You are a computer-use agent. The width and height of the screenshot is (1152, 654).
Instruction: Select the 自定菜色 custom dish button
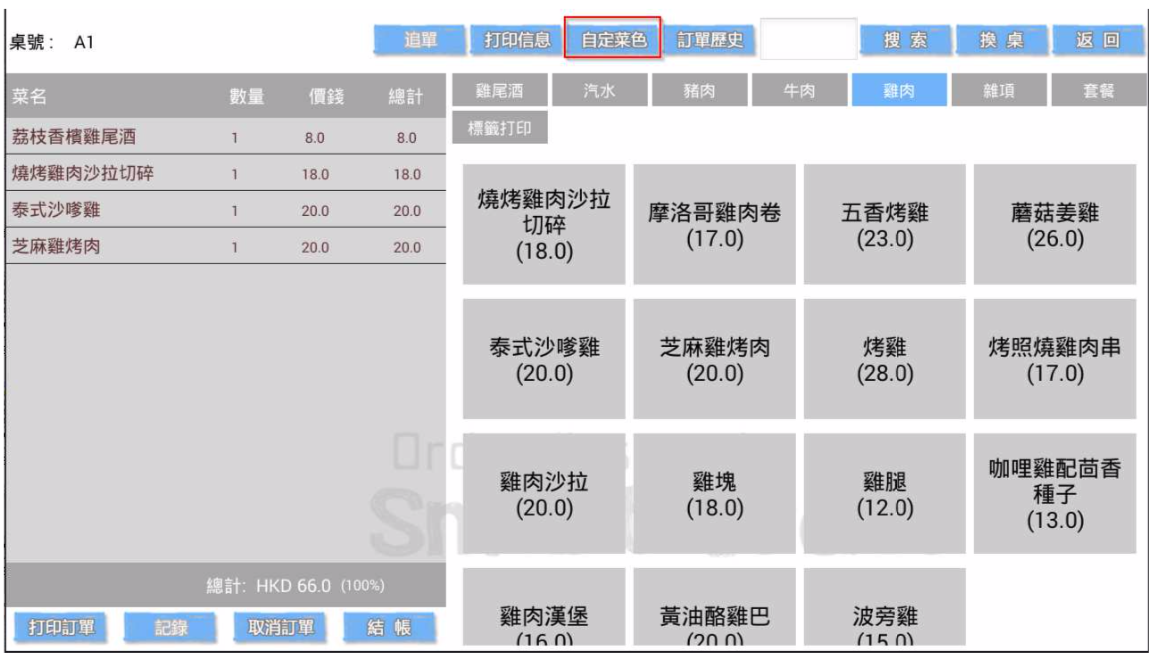[613, 40]
